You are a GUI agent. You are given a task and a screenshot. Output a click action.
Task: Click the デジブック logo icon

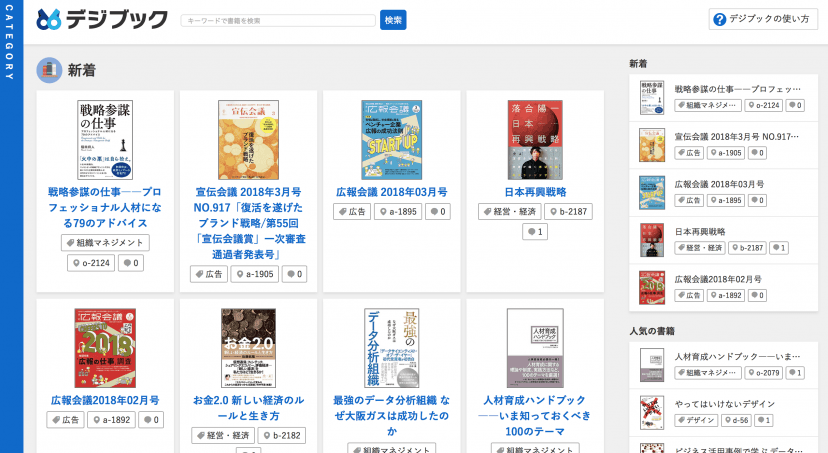(49, 20)
